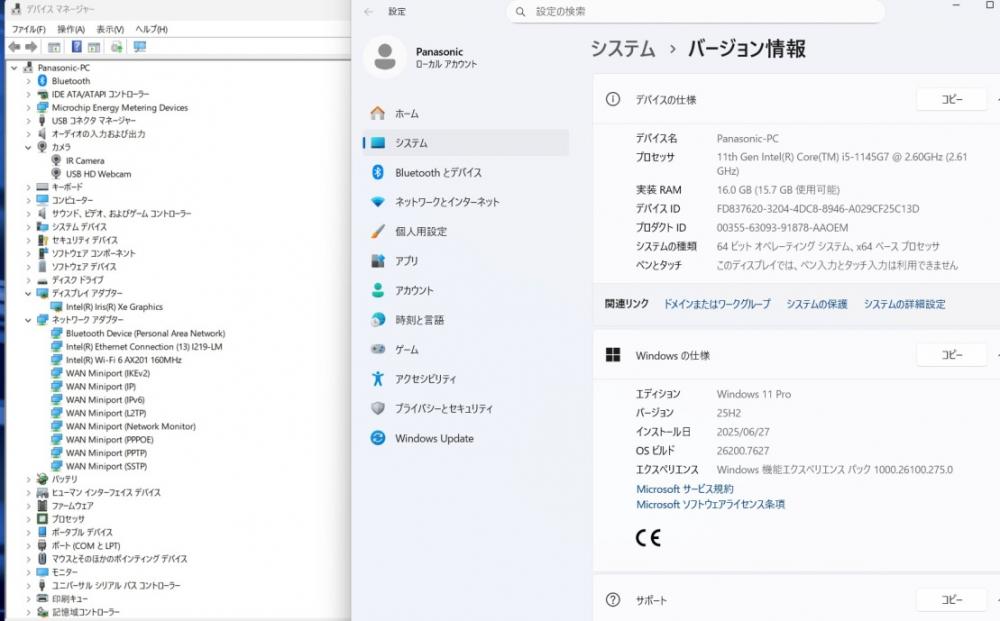Image resolution: width=1000 pixels, height=621 pixels.
Task: Click the 設定の検索 search field
Action: (695, 11)
